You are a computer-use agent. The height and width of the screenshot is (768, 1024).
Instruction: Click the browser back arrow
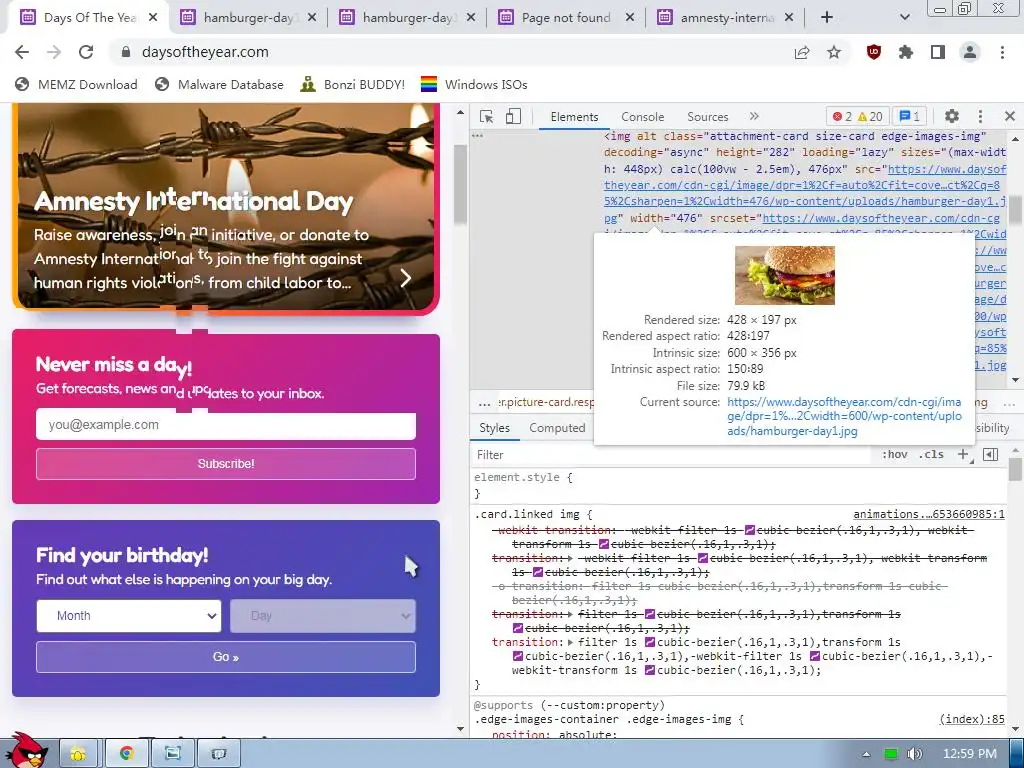click(x=22, y=52)
